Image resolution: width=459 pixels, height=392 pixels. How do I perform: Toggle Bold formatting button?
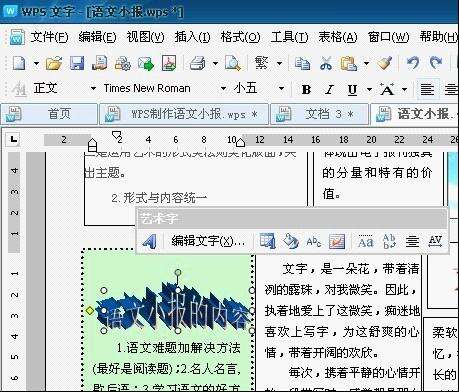click(x=306, y=89)
